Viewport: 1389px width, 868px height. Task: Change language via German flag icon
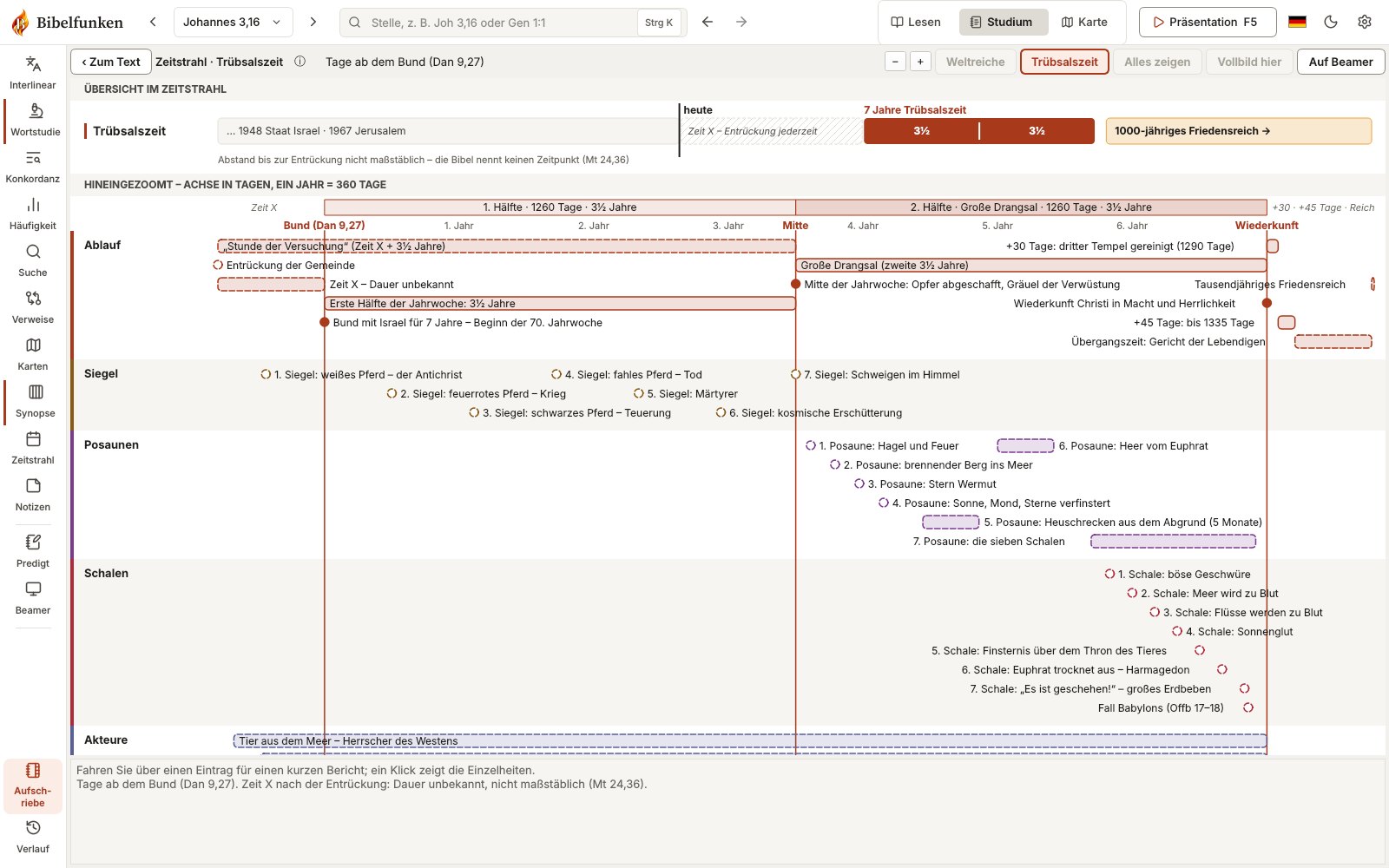(1297, 22)
